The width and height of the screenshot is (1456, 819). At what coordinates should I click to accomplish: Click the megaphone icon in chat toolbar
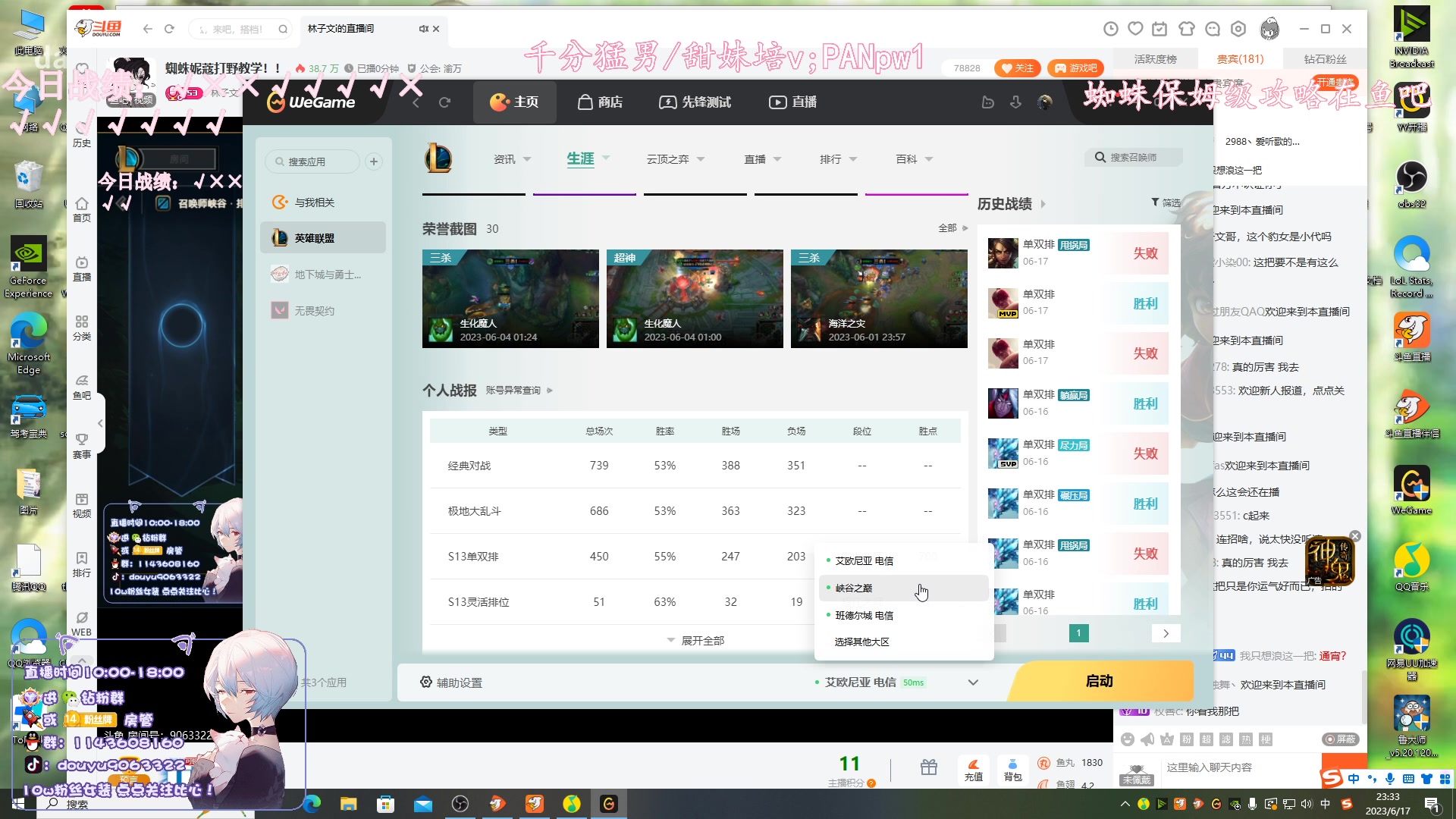click(1147, 739)
